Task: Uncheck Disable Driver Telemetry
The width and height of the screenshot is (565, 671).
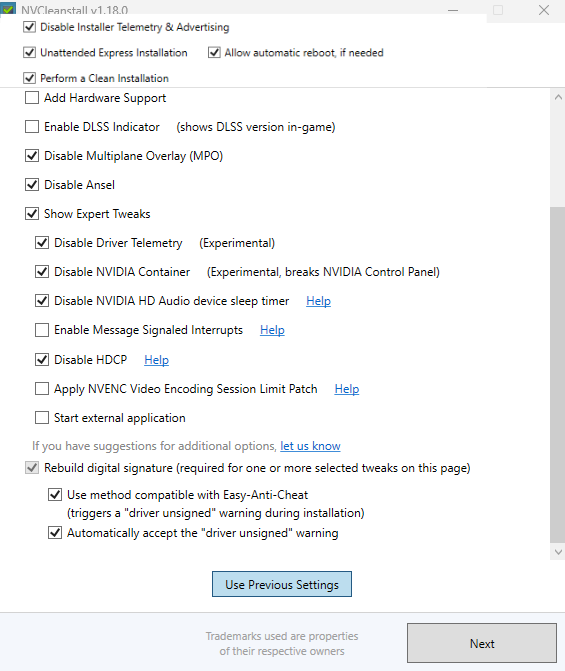Action: point(42,243)
